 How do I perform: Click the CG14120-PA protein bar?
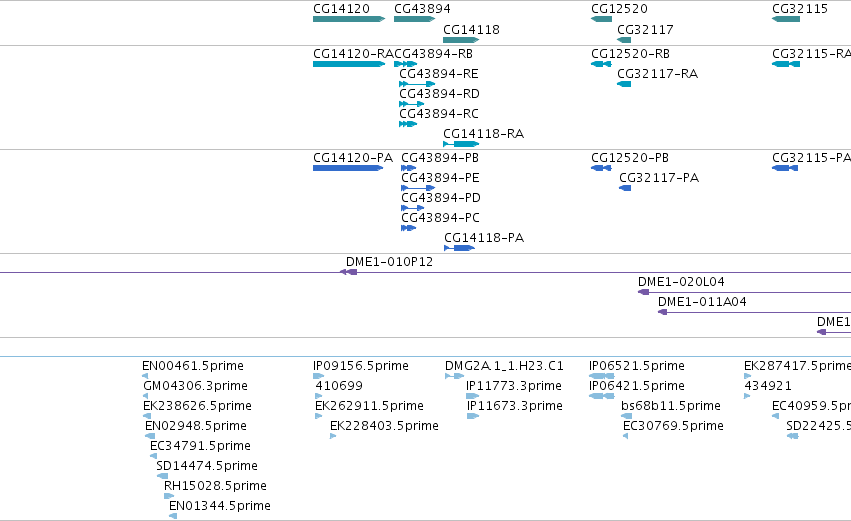click(x=348, y=168)
